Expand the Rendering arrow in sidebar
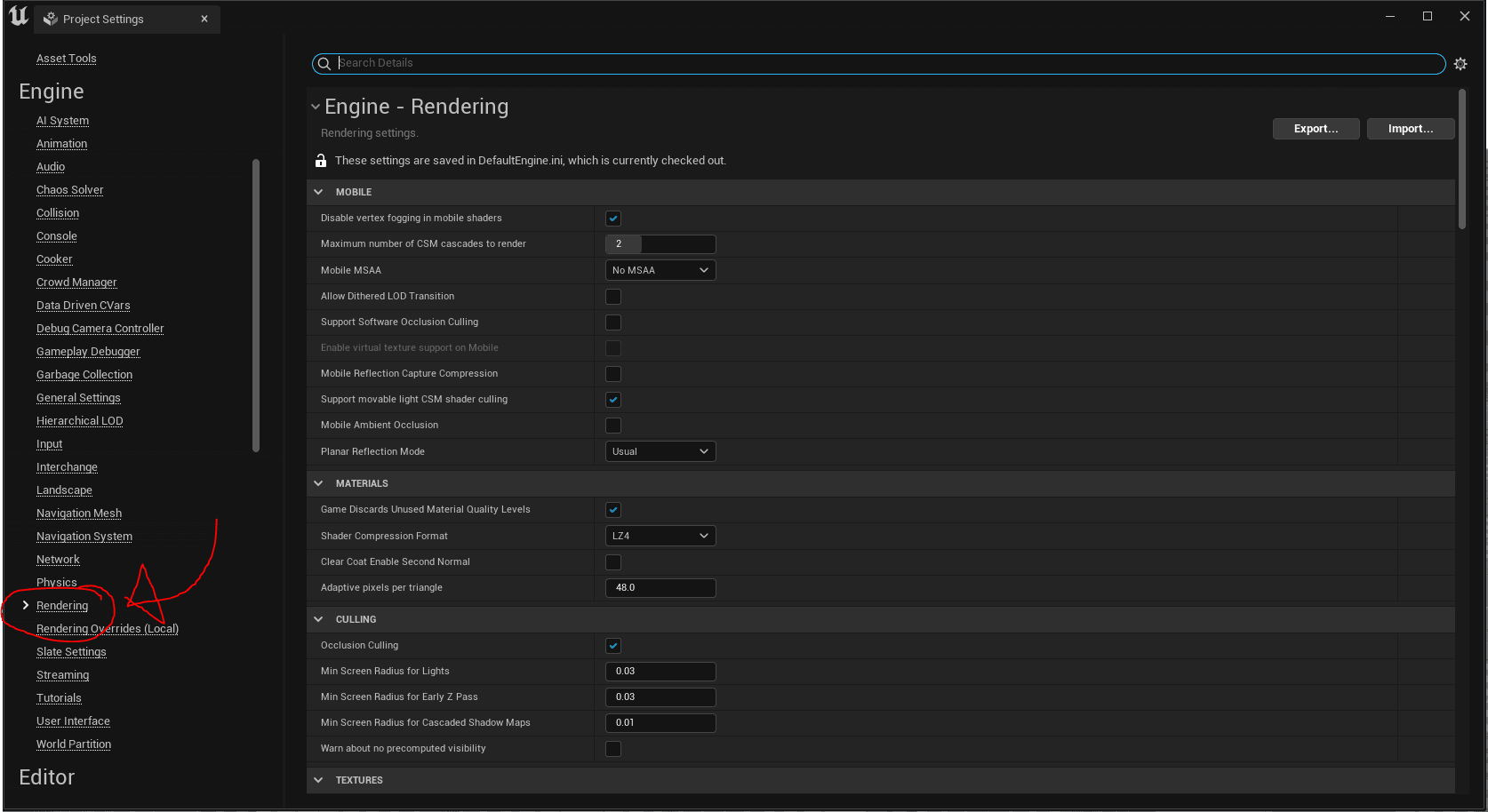The height and width of the screenshot is (812, 1488). 26,605
